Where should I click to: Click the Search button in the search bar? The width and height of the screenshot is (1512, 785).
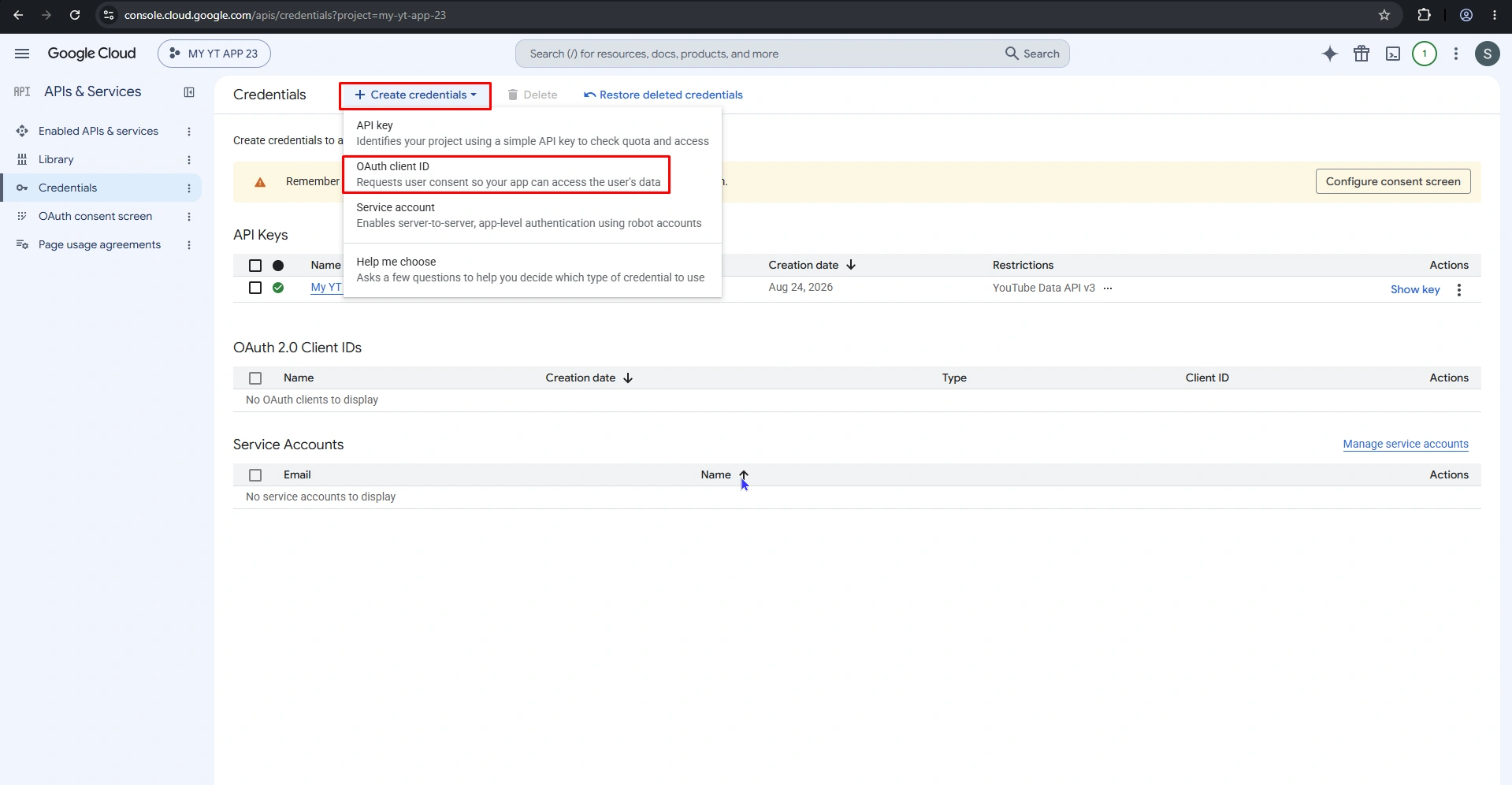click(1032, 54)
